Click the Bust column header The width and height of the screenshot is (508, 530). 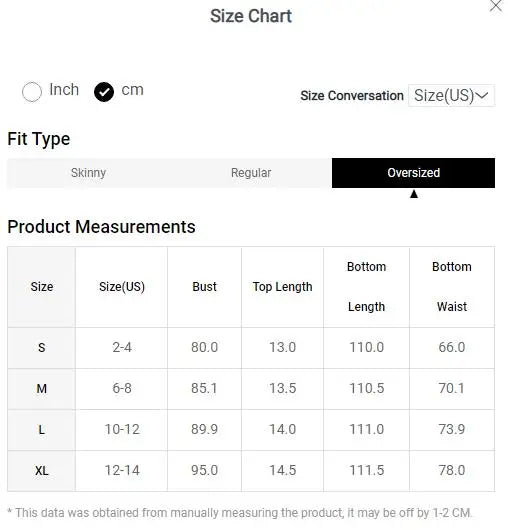pyautogui.click(x=204, y=287)
